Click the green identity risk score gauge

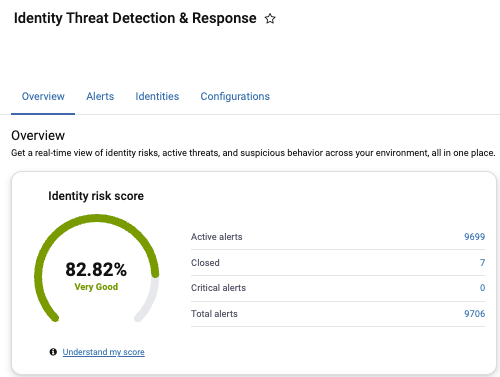(96, 268)
